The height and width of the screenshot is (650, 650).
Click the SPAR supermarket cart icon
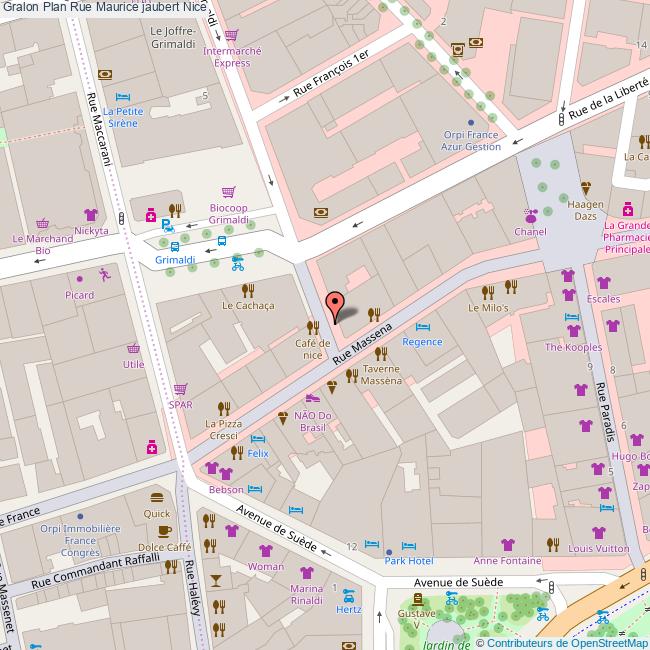(x=180, y=389)
